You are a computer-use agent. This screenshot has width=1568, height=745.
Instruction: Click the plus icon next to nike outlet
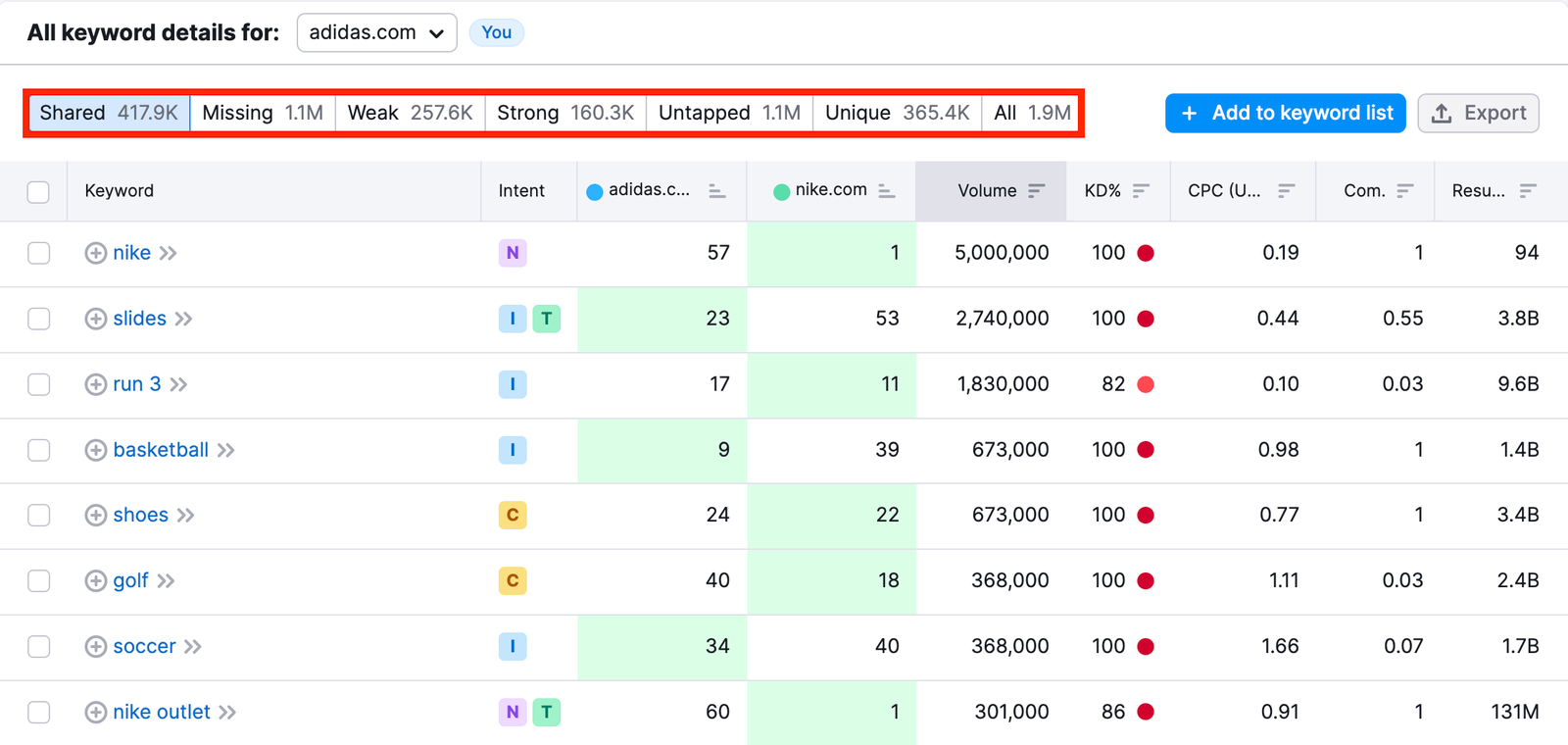point(95,712)
